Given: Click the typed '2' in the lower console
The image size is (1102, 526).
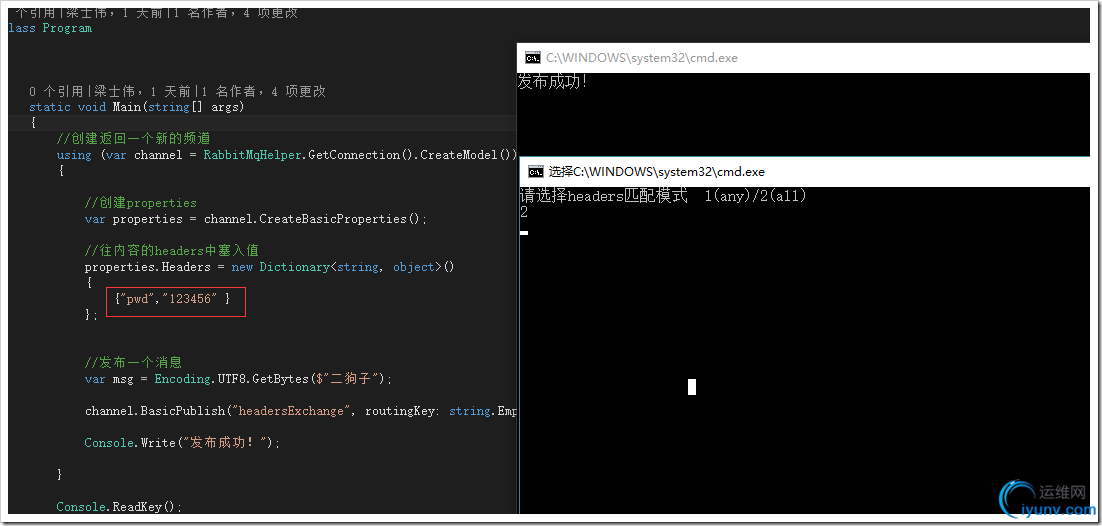Looking at the screenshot, I should pyautogui.click(x=524, y=212).
